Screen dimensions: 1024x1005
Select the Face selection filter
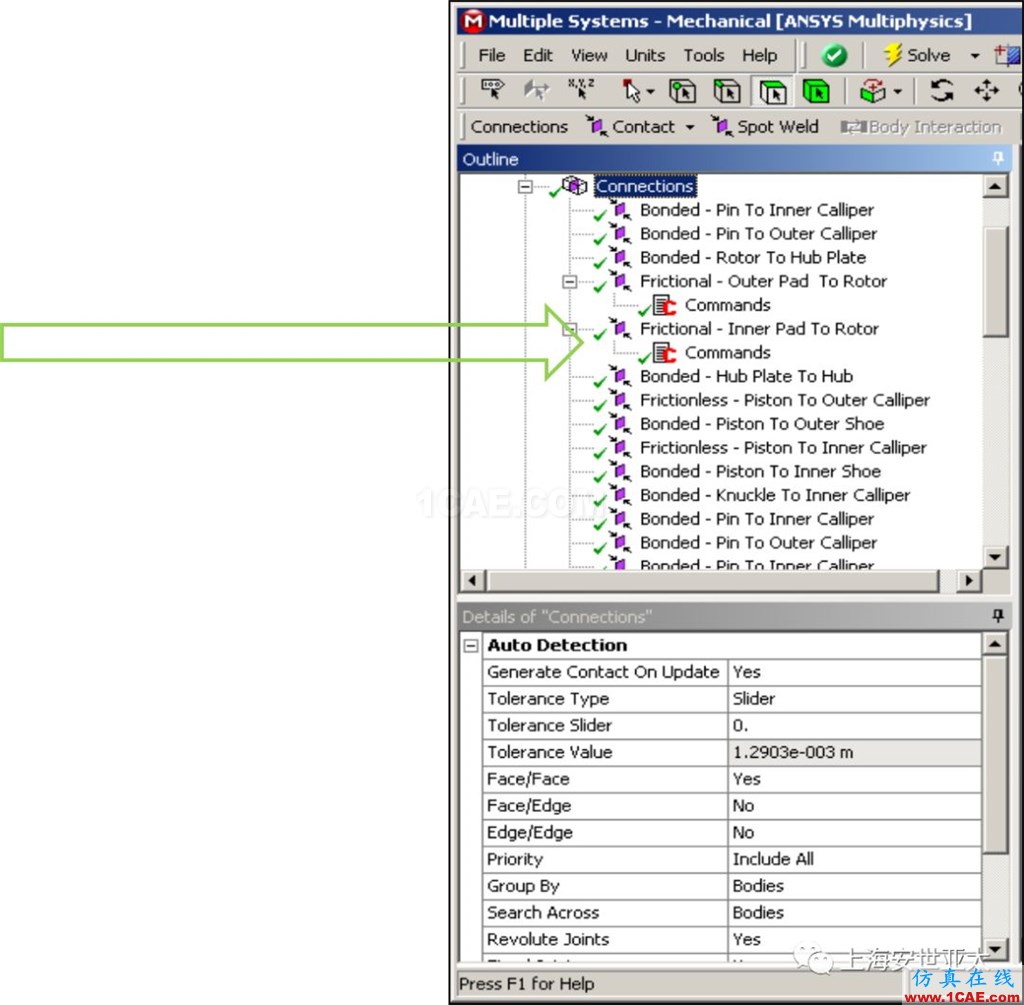point(772,91)
